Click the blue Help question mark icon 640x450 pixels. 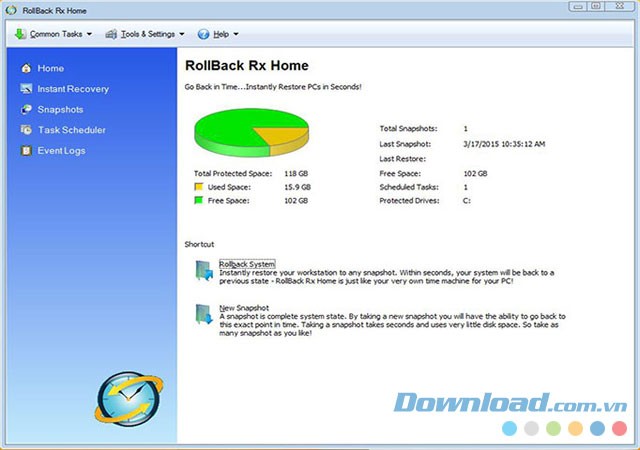click(204, 34)
